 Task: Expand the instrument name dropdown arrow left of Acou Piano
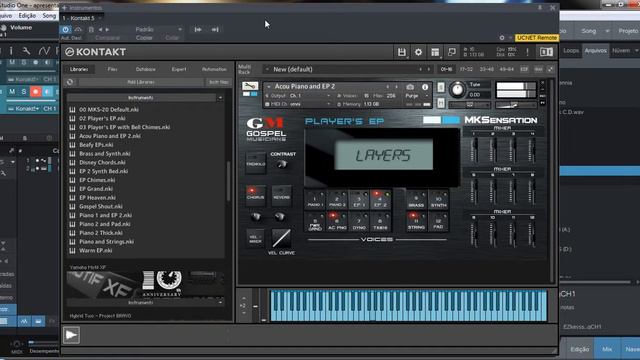click(269, 87)
